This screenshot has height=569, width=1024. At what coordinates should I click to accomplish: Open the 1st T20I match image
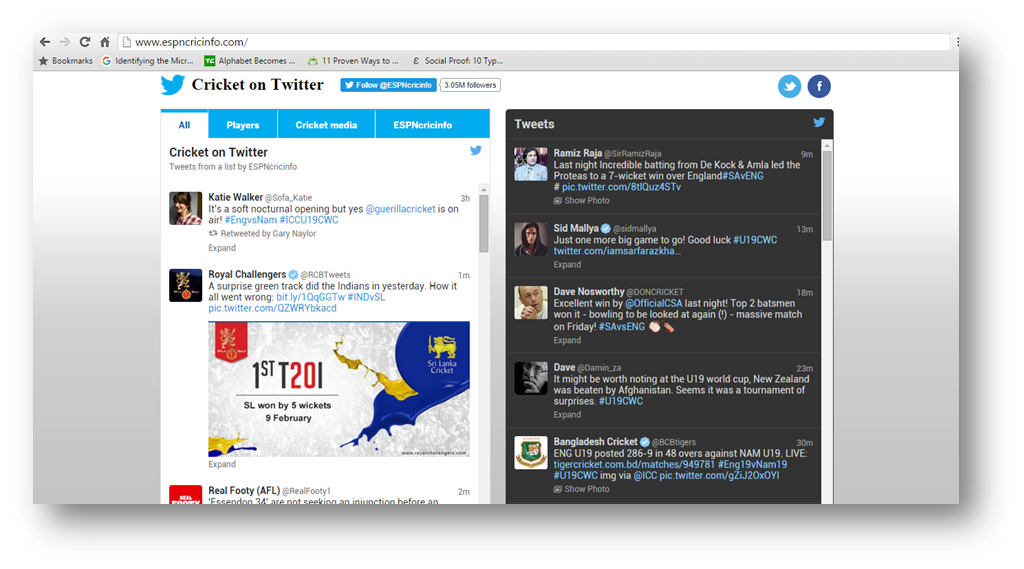coord(339,389)
